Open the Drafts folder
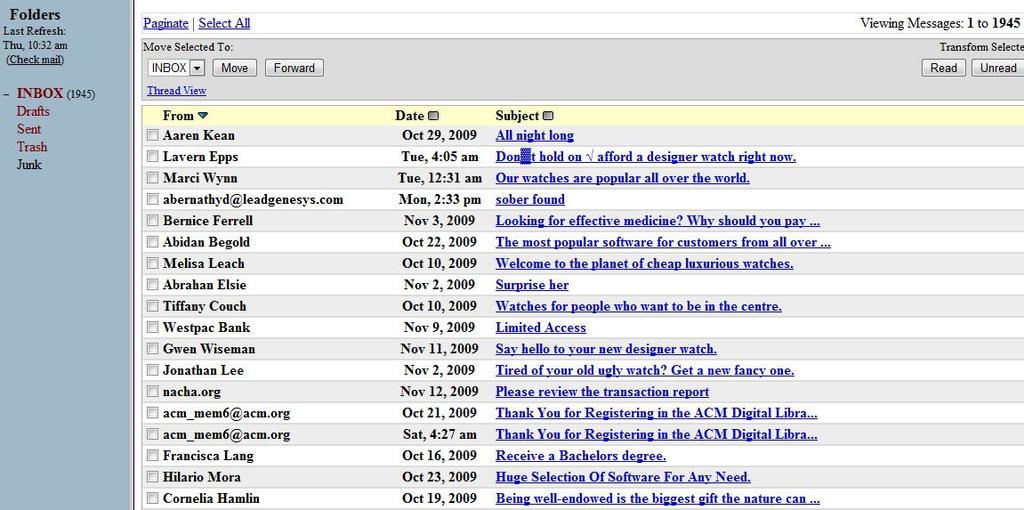The image size is (1024, 510). [x=33, y=112]
